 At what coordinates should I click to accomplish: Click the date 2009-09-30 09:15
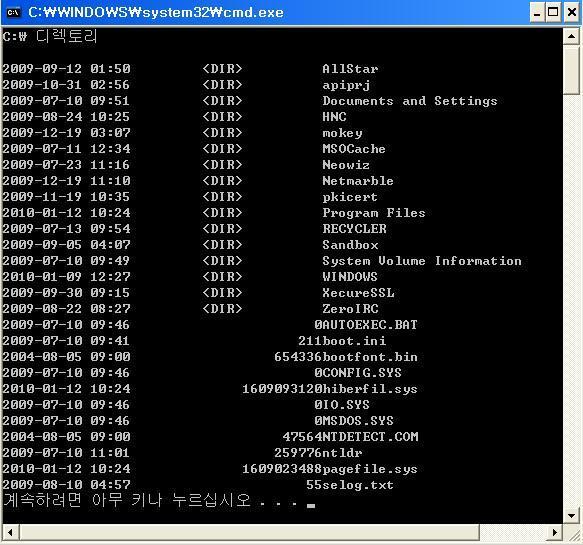tap(66, 293)
